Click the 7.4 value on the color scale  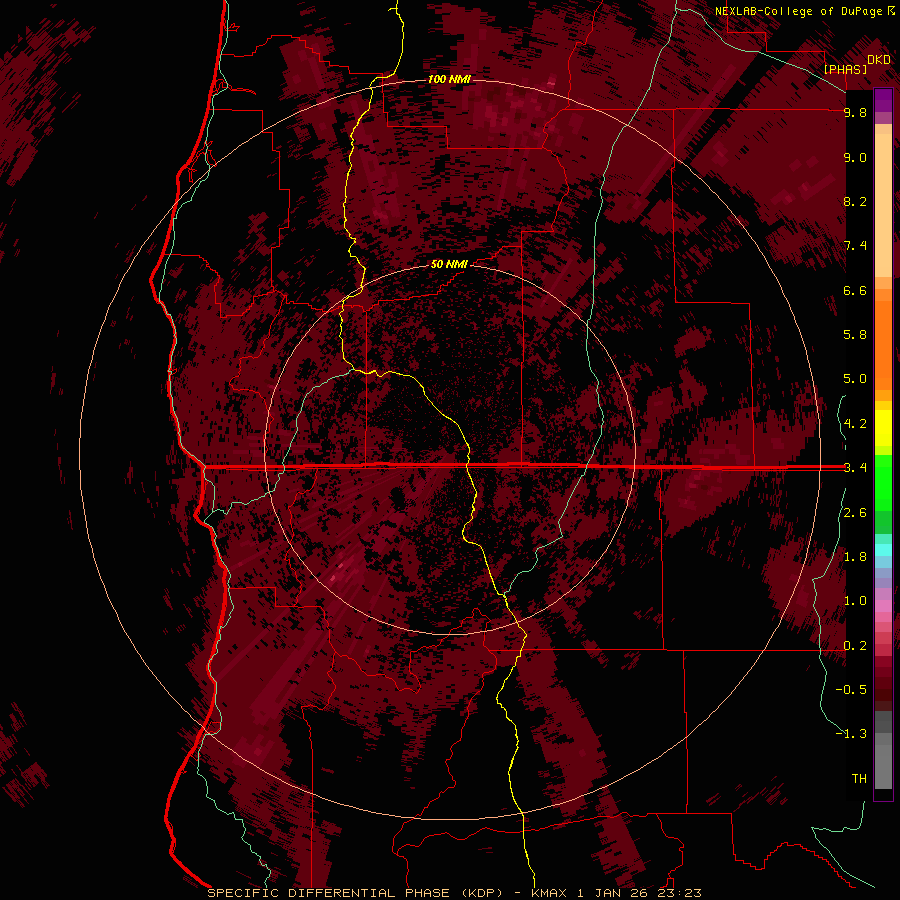click(855, 246)
